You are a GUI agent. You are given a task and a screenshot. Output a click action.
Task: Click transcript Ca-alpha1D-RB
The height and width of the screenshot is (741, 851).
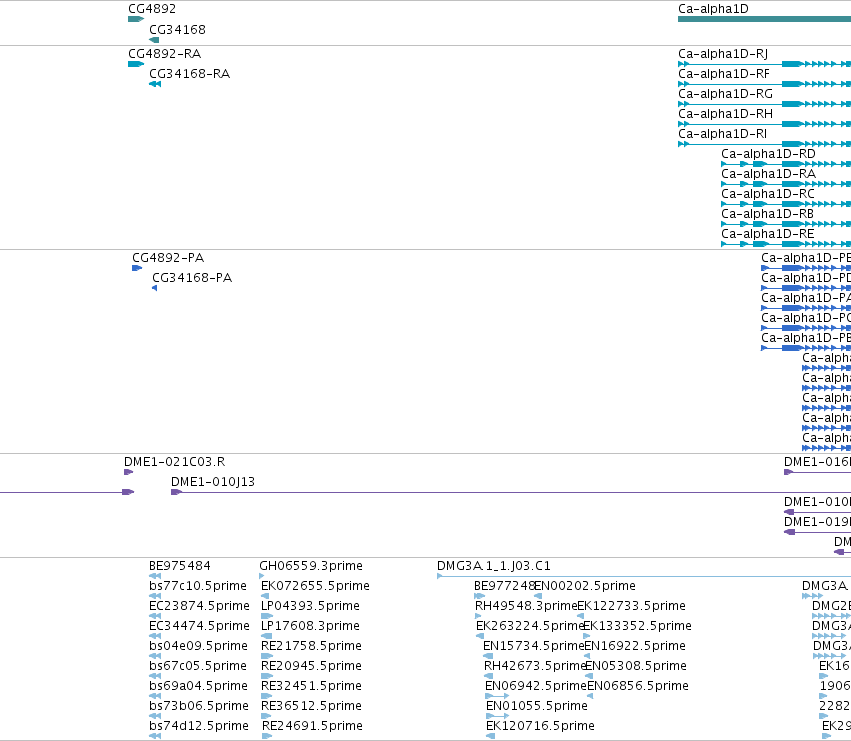tap(767, 214)
